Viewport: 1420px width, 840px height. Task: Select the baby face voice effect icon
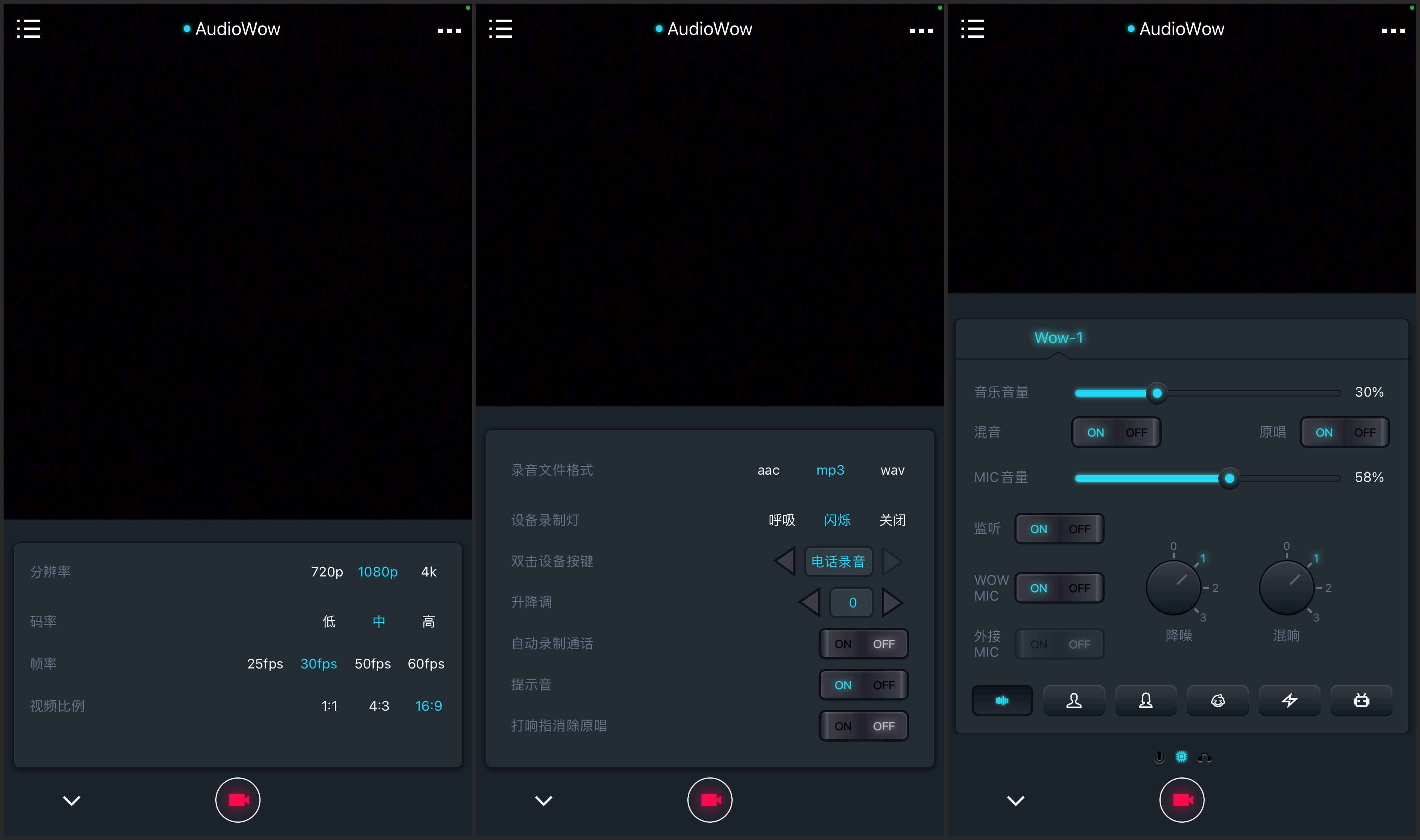pos(1218,701)
